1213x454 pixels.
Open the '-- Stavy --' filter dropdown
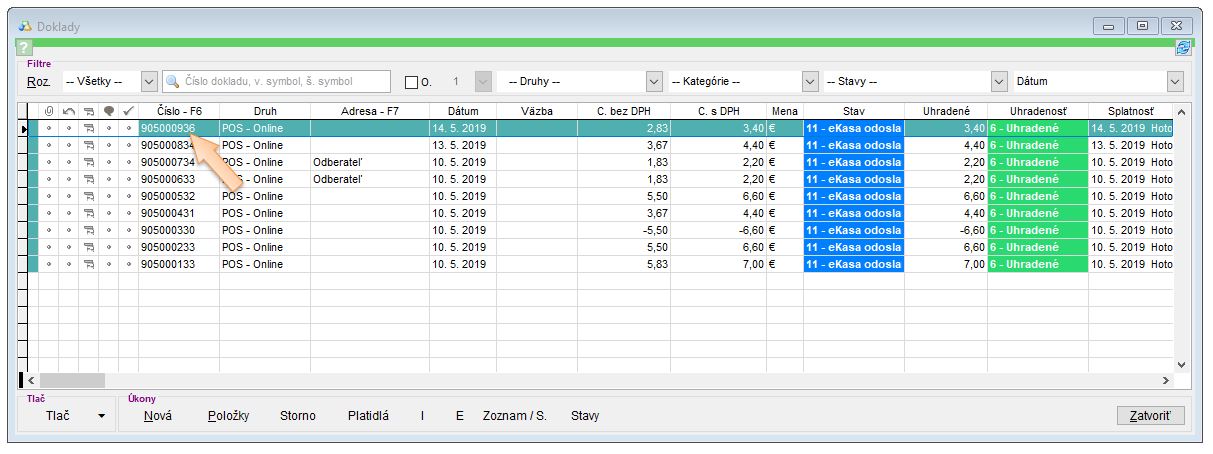pyautogui.click(x=998, y=82)
